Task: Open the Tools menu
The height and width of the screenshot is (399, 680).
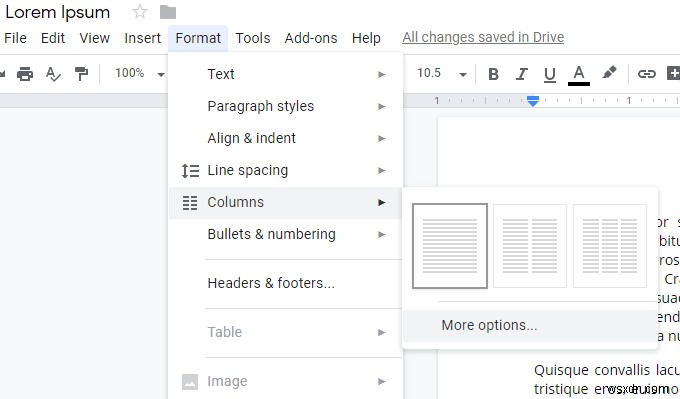Action: pyautogui.click(x=253, y=38)
